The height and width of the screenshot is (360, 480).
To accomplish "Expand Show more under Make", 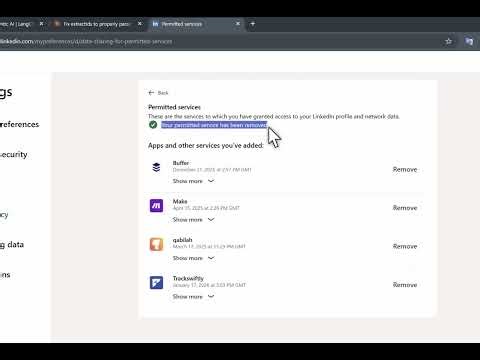I will pyautogui.click(x=193, y=220).
